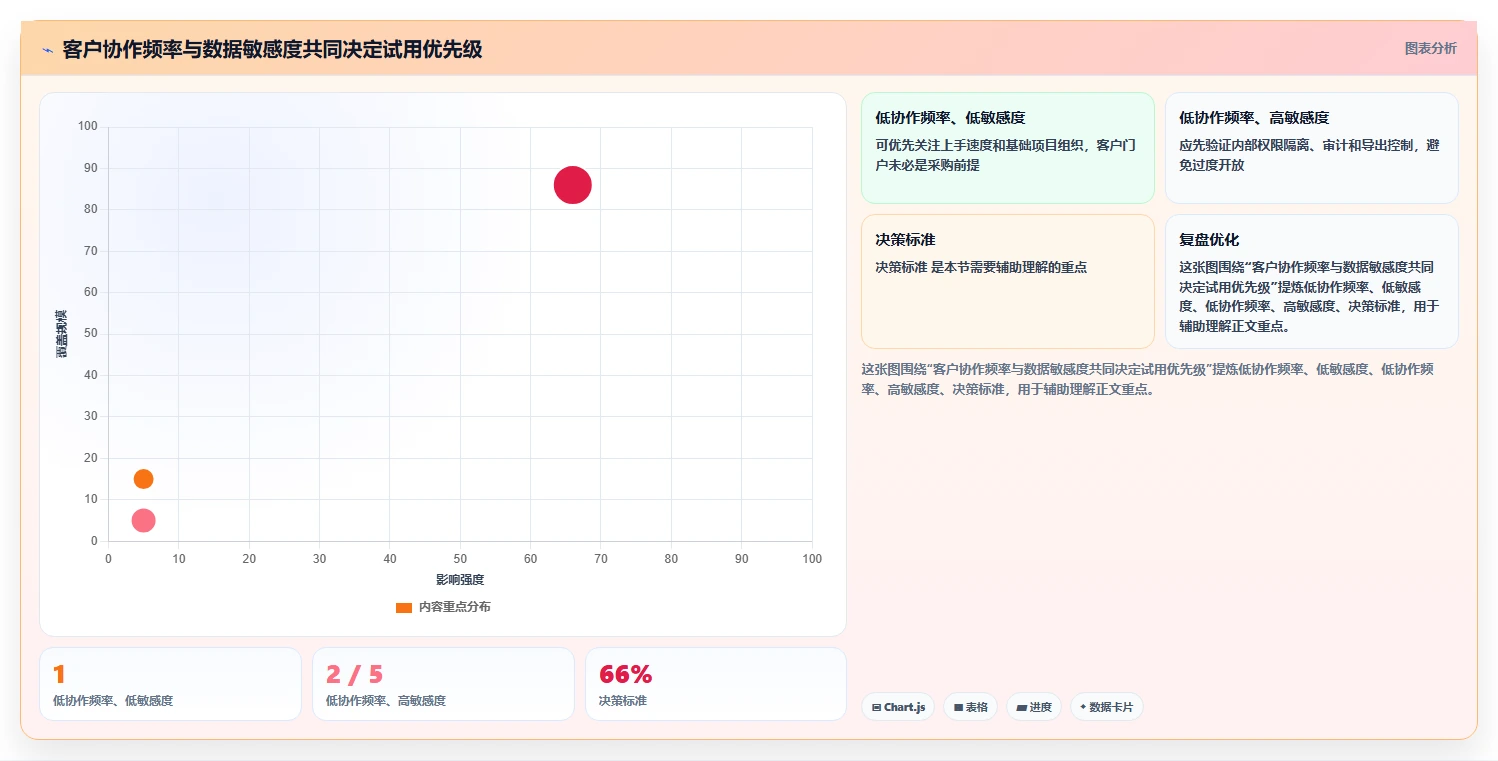Click the 图表分析 label in header
Screen dimensions: 1498x761
point(1430,48)
